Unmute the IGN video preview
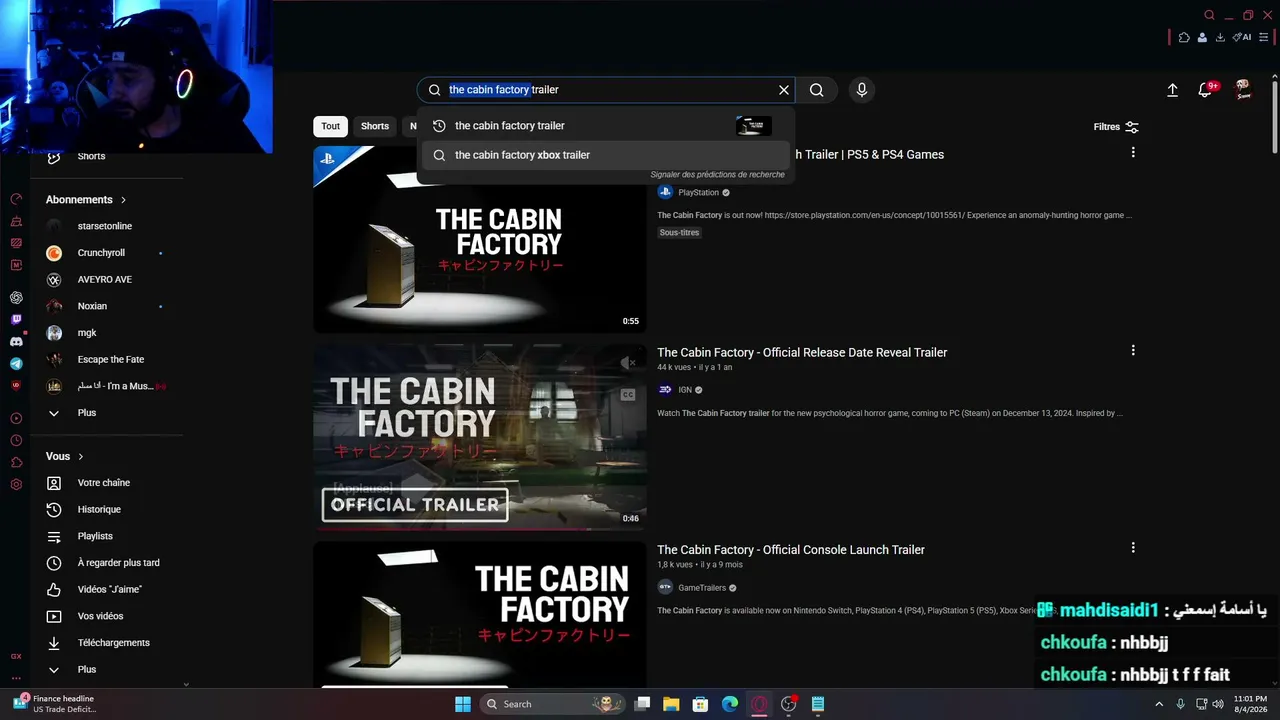Screen dimensions: 1280x720 pyautogui.click(x=628, y=363)
